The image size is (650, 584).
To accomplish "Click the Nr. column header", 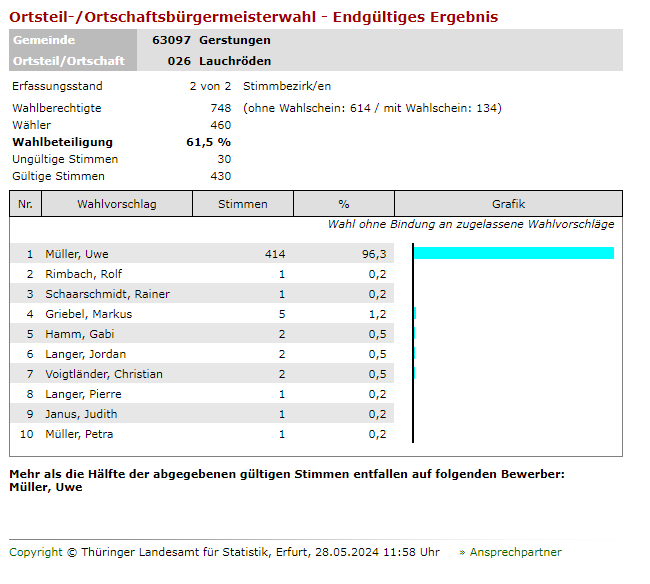I will pyautogui.click(x=26, y=204).
